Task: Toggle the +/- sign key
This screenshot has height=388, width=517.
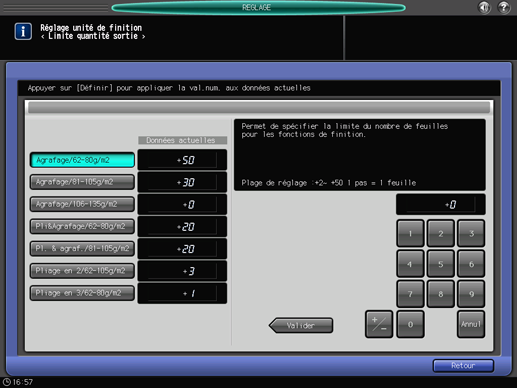Action: tap(379, 324)
